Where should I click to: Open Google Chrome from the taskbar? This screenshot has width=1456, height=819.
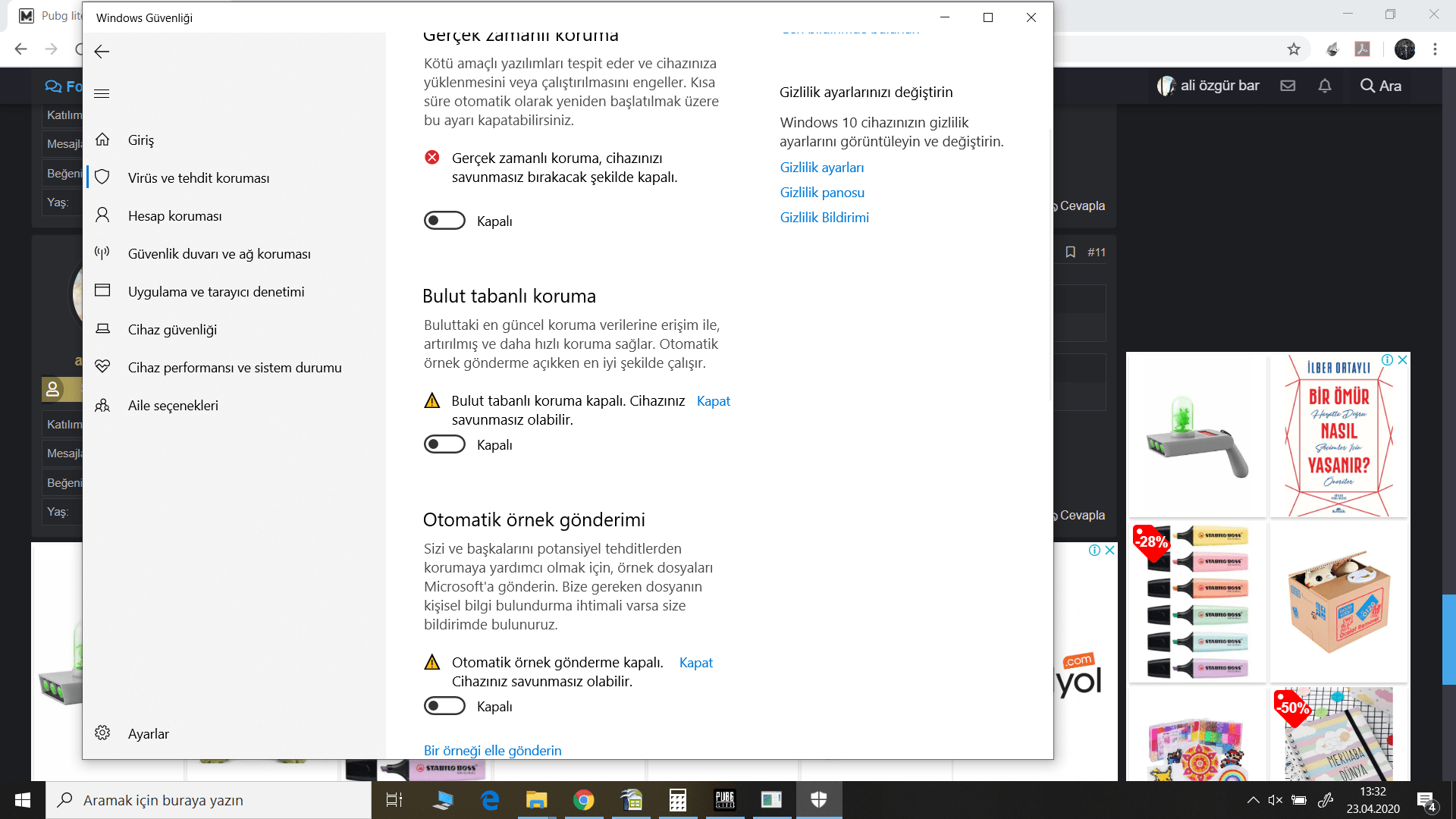(584, 800)
